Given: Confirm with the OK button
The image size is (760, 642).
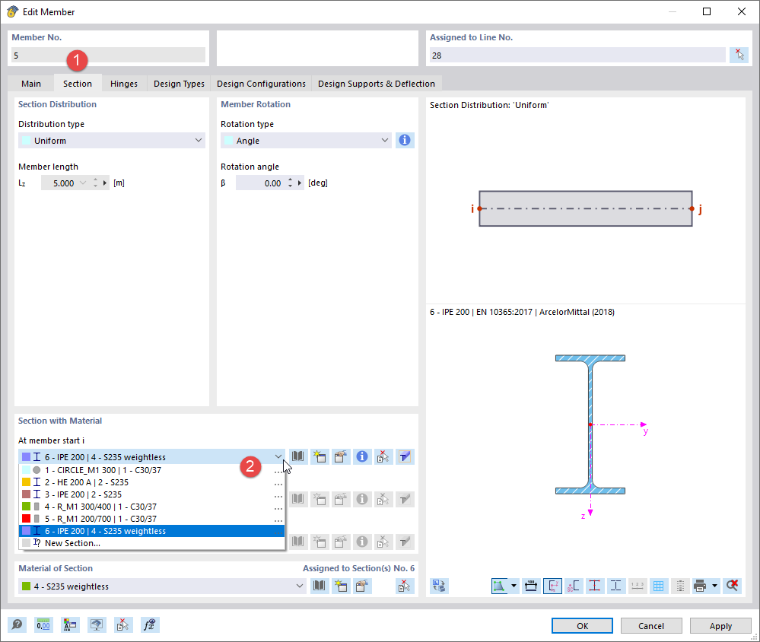Looking at the screenshot, I should [x=582, y=626].
